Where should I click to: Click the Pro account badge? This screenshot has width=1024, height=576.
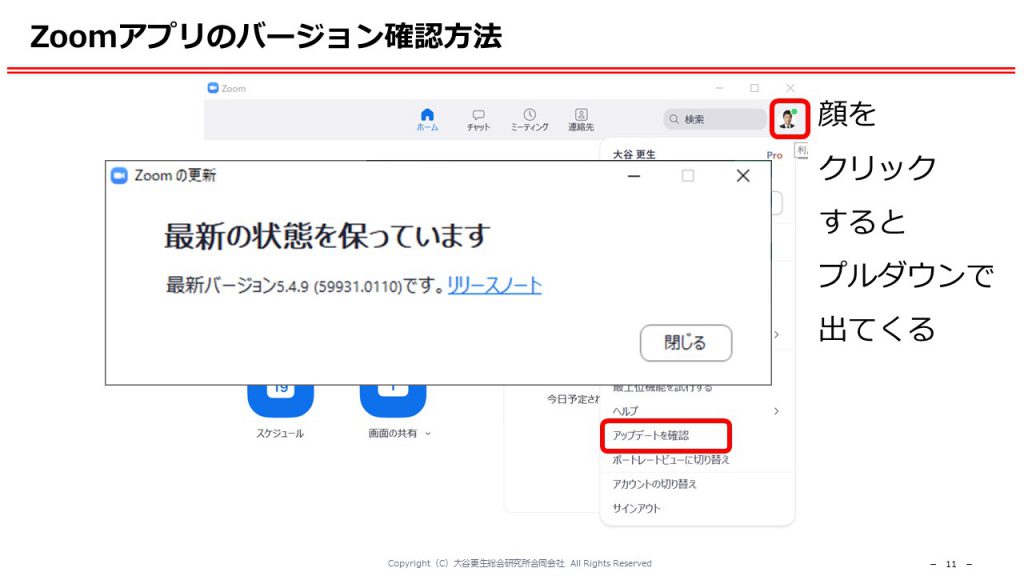(x=775, y=155)
